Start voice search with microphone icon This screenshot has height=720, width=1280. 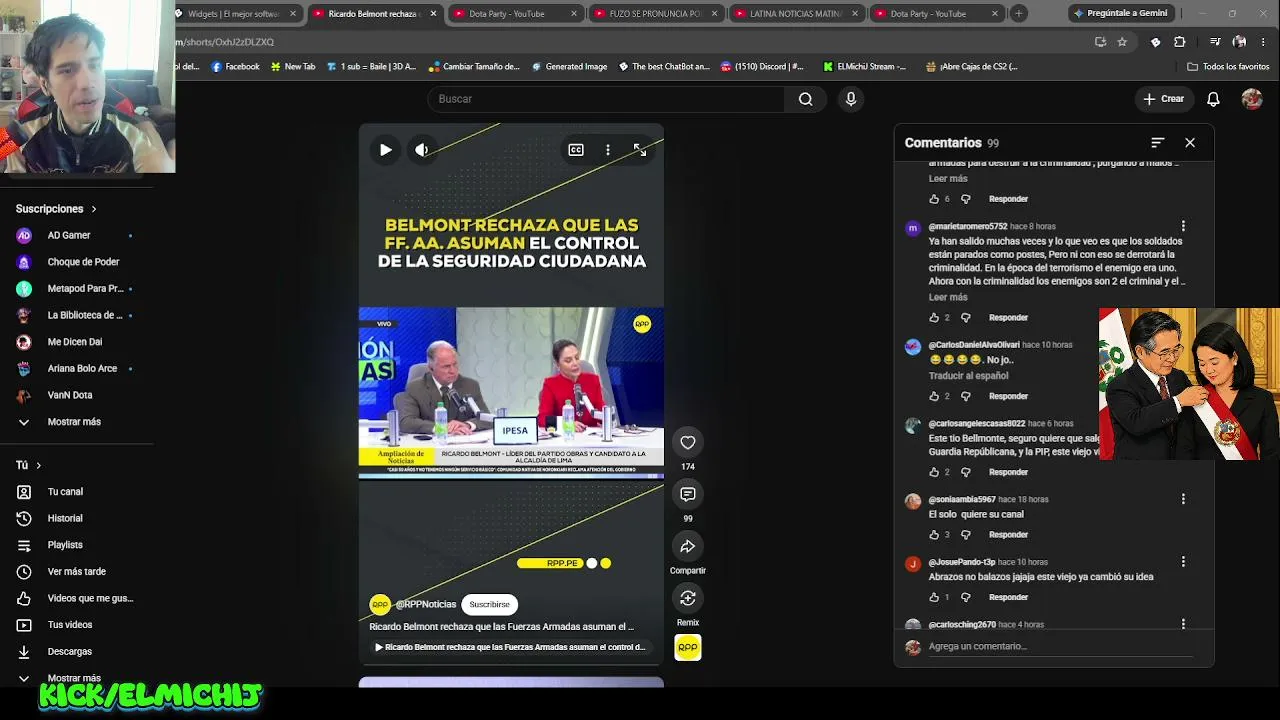pos(851,99)
